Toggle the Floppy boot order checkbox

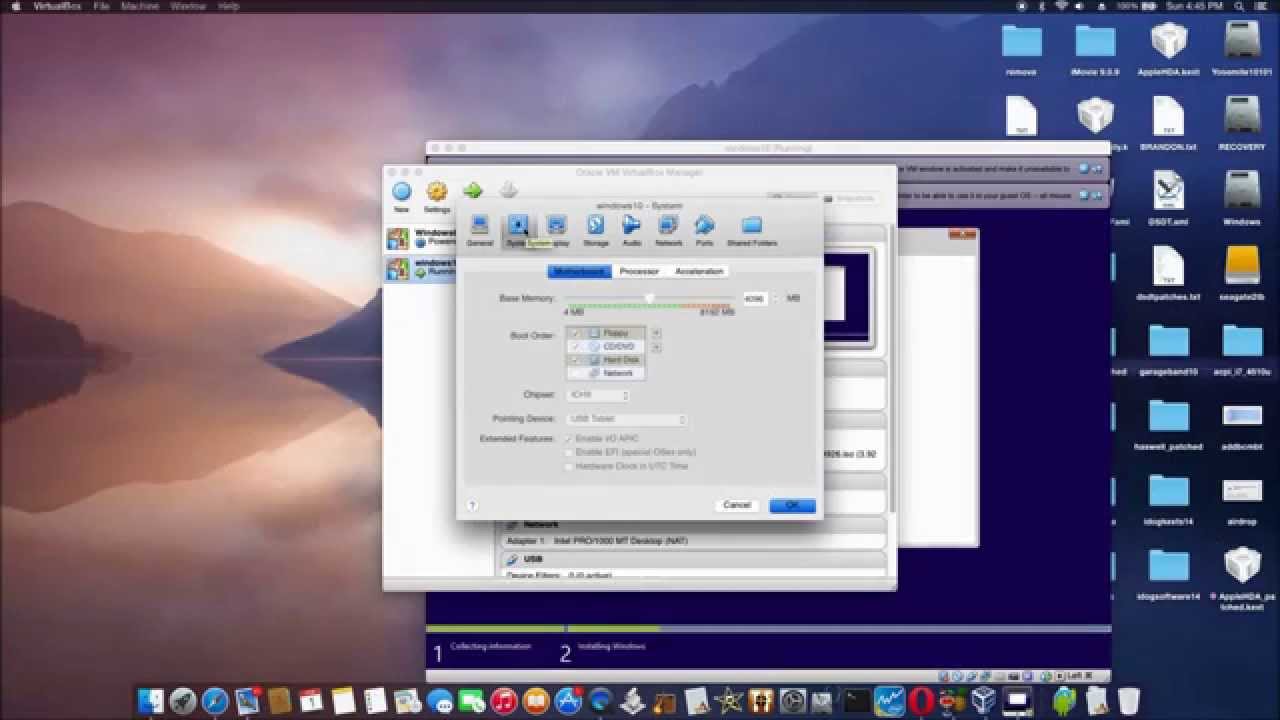pos(575,333)
